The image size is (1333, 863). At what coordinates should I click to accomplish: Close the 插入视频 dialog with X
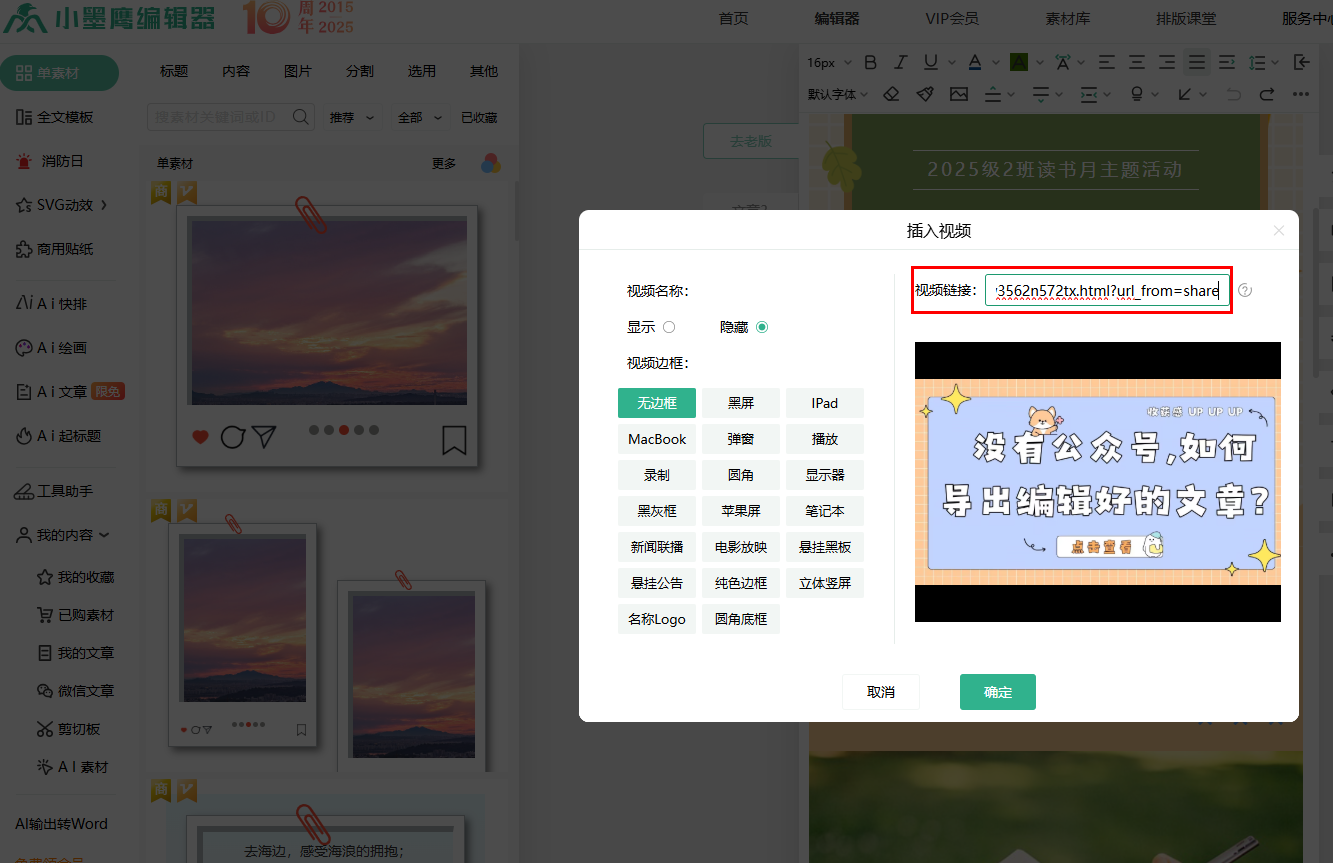1278,231
